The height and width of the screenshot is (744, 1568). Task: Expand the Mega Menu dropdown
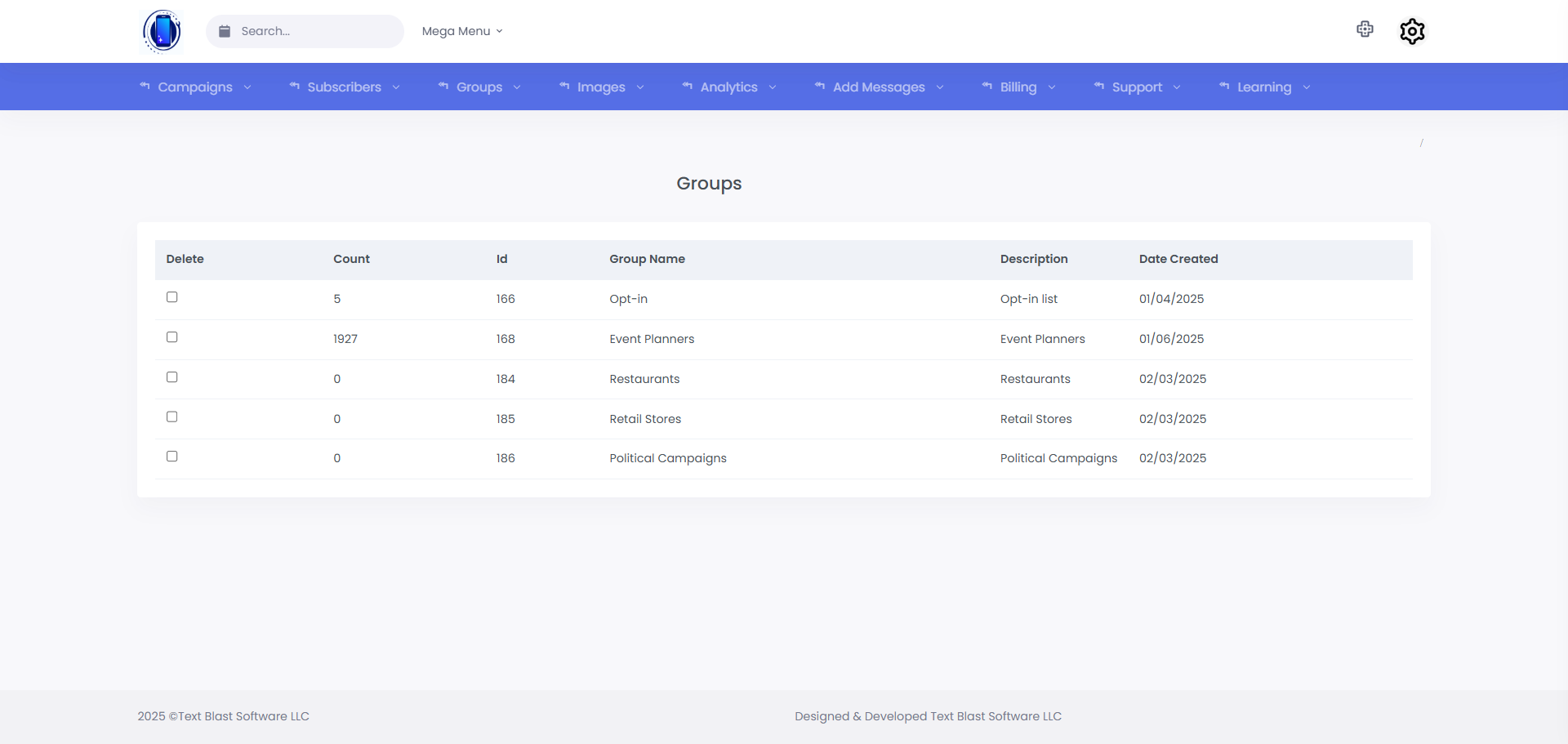[462, 31]
